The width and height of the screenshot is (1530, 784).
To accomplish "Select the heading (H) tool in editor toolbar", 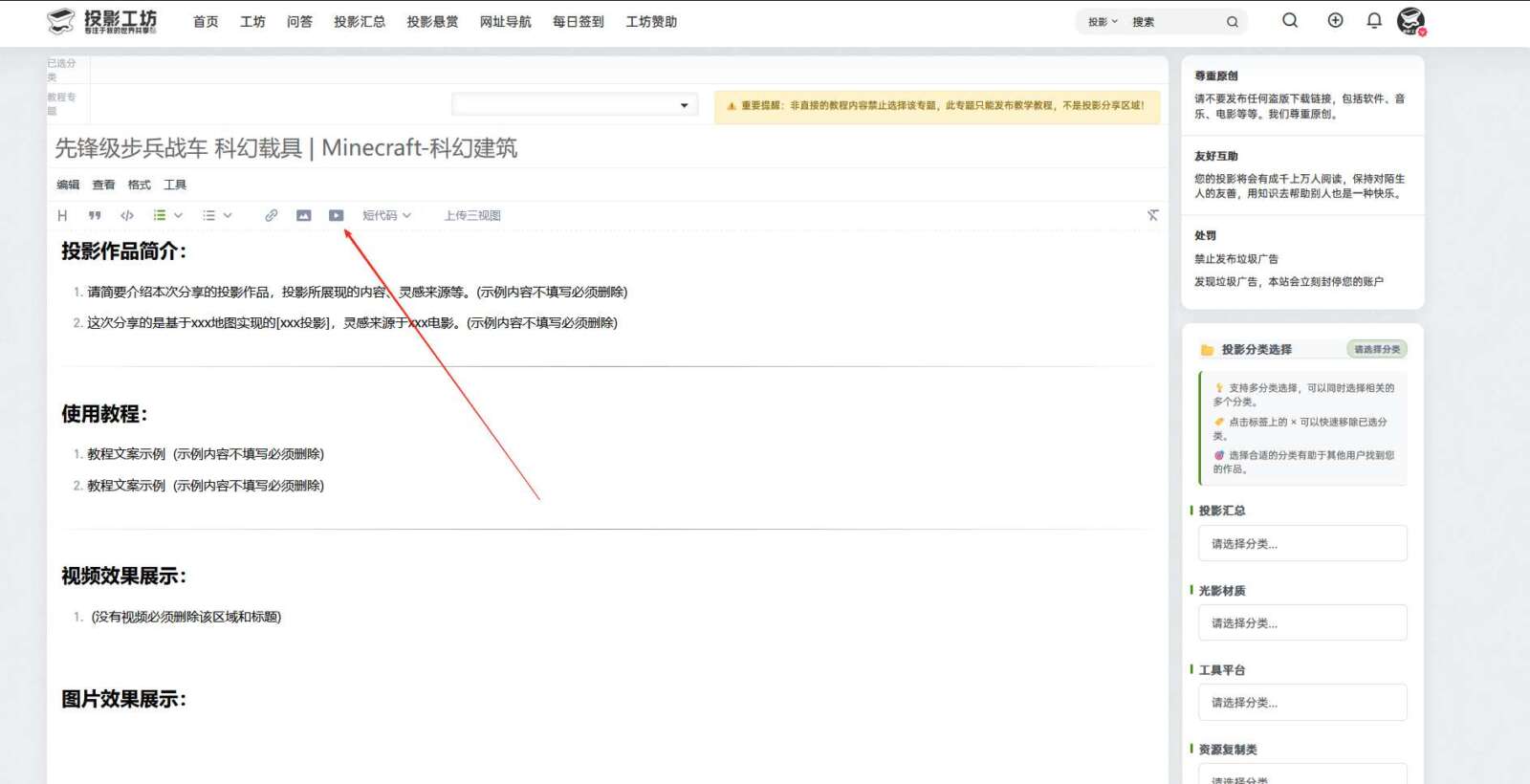I will [62, 215].
